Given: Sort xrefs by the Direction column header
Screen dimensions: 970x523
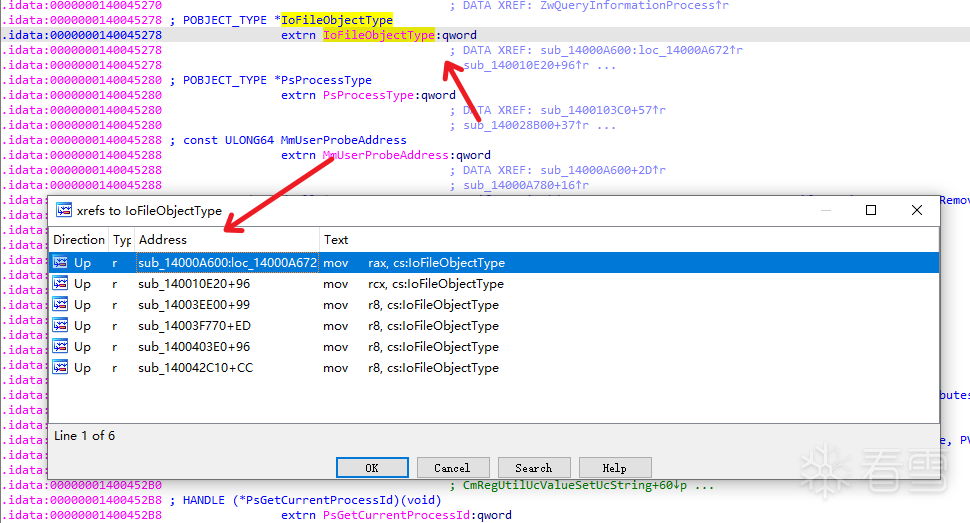Looking at the screenshot, I should pos(79,240).
